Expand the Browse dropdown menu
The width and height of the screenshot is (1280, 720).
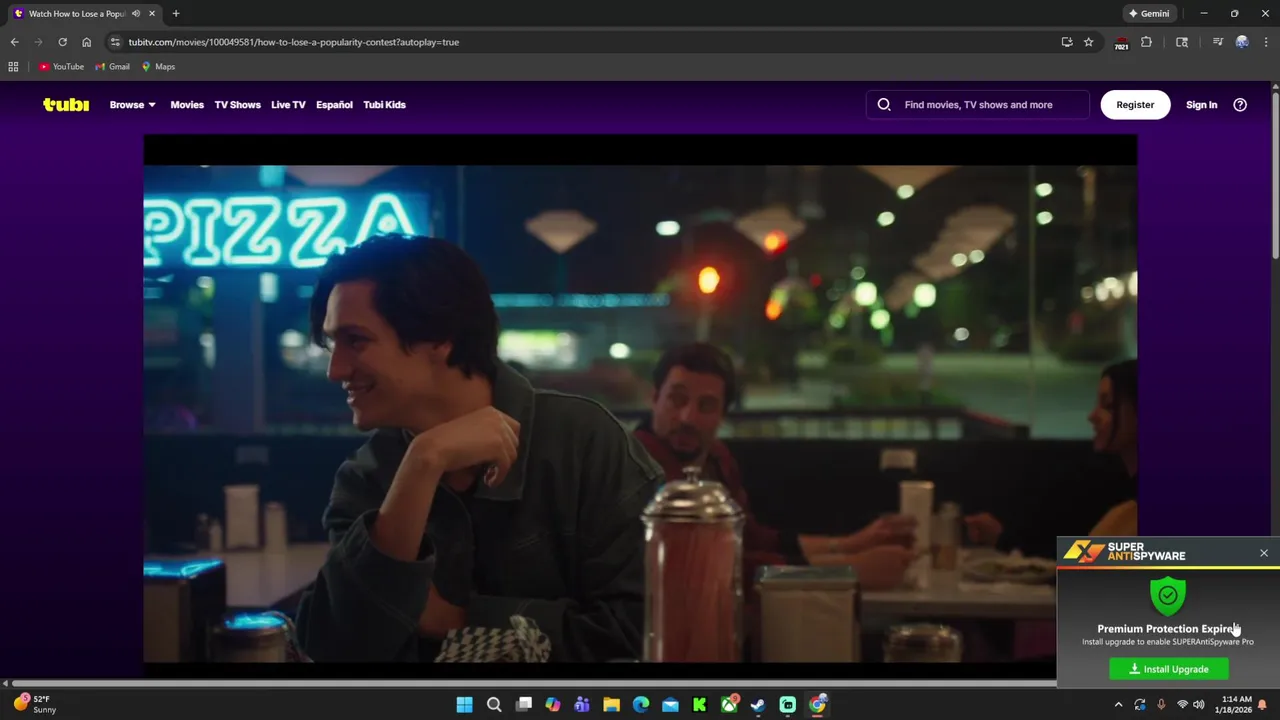[x=132, y=104]
